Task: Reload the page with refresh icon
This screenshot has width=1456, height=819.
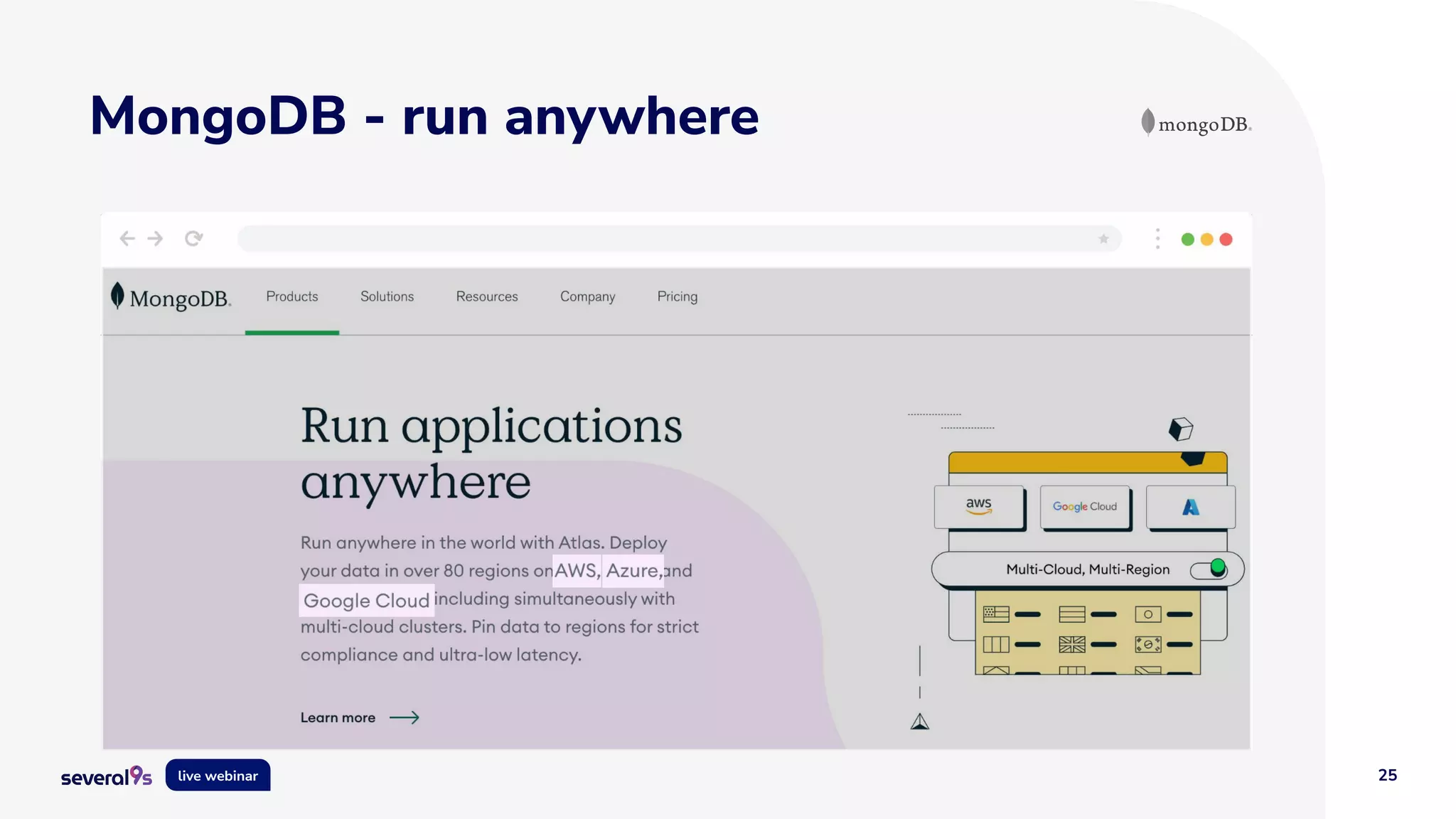Action: tap(193, 239)
